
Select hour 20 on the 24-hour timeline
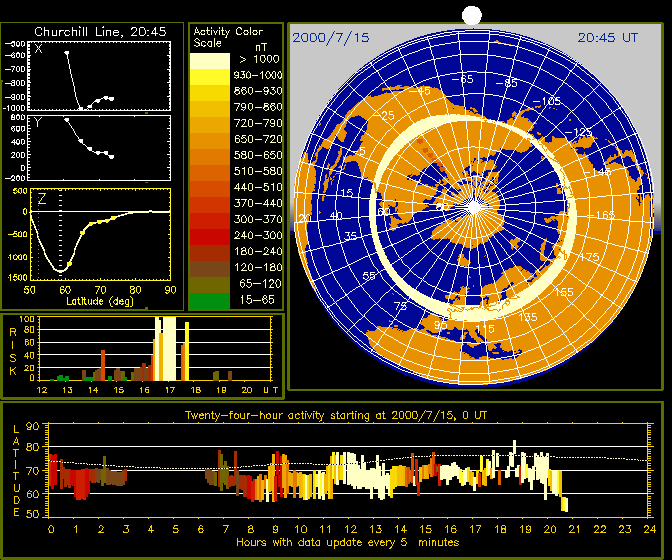[549, 529]
